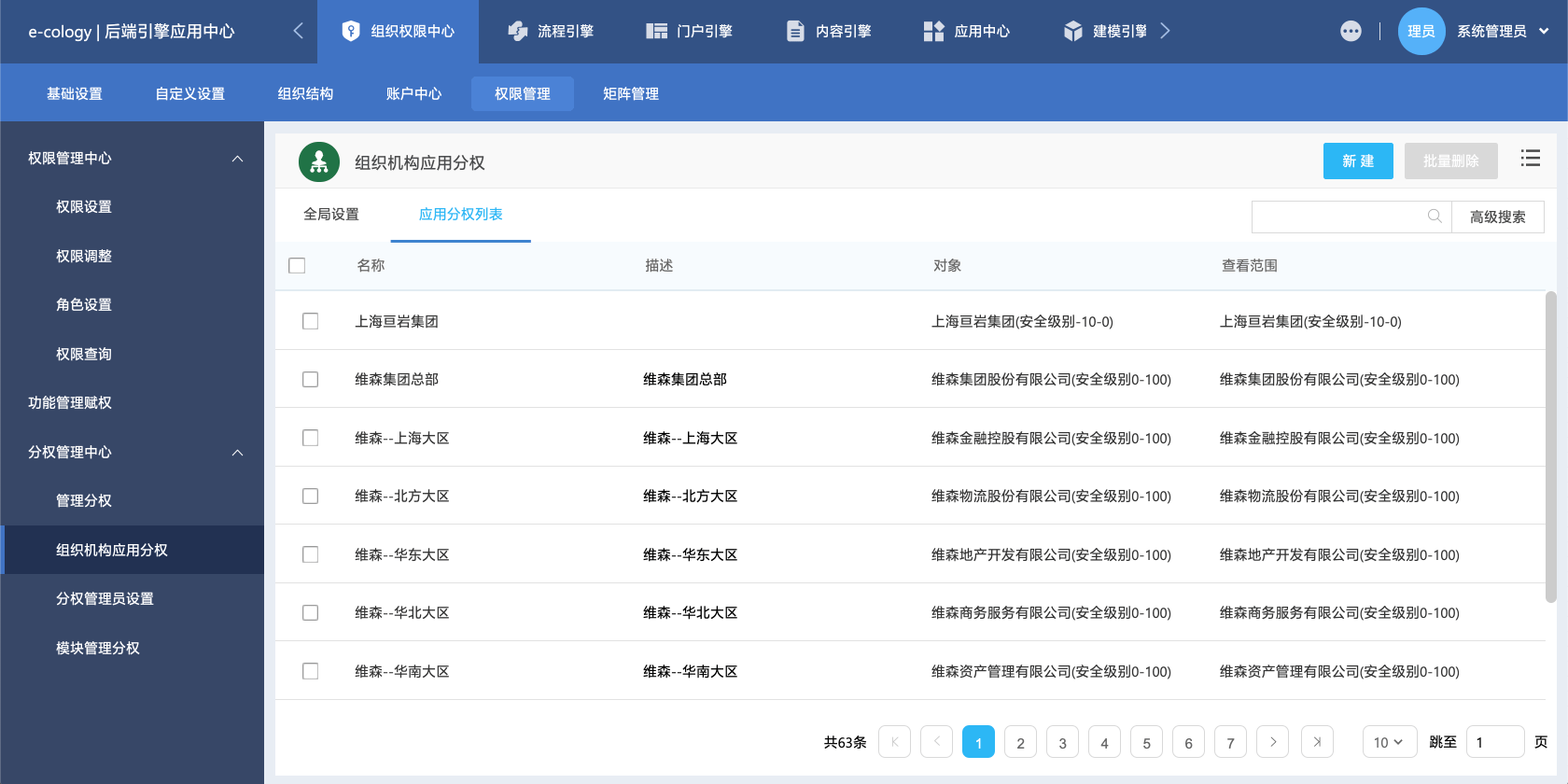This screenshot has height=784, width=1568.
Task: Check the 上海亘岩集团 row checkbox
Action: pyautogui.click(x=310, y=321)
